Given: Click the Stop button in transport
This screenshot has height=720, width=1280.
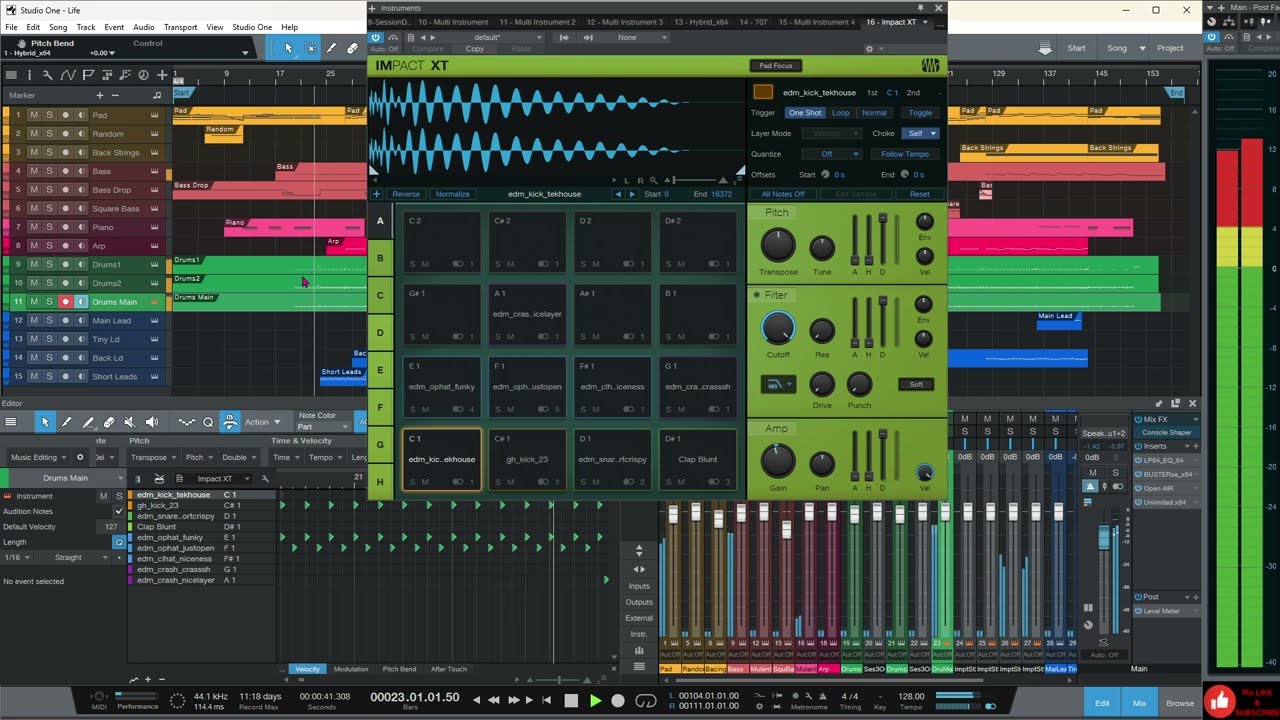Looking at the screenshot, I should pos(571,701).
